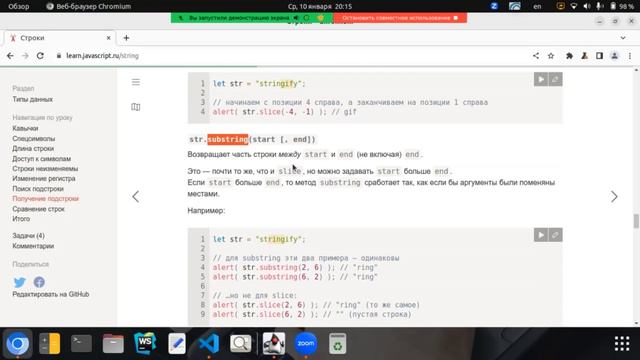Open a new browser tab
The image size is (640, 360).
click(126, 38)
